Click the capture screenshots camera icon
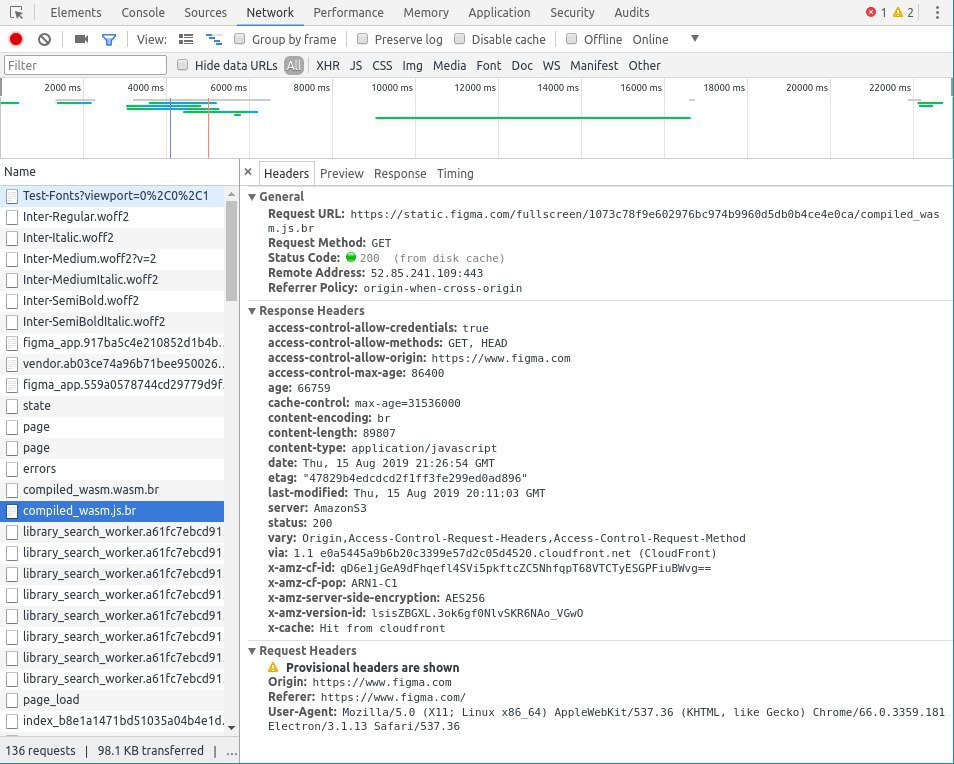 pos(81,39)
